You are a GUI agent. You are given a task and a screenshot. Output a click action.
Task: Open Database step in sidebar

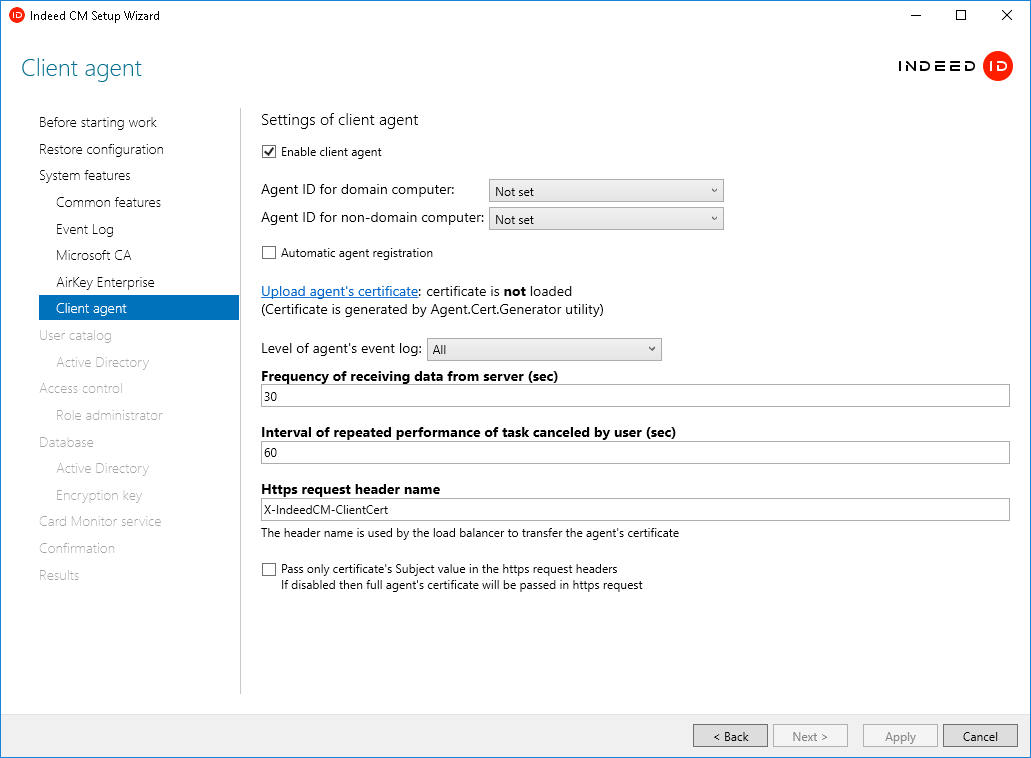[66, 442]
